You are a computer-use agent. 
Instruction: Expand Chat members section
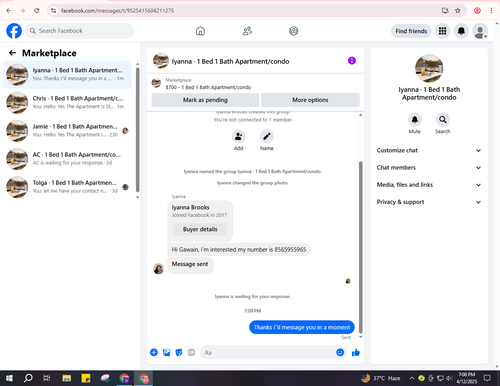(x=429, y=168)
